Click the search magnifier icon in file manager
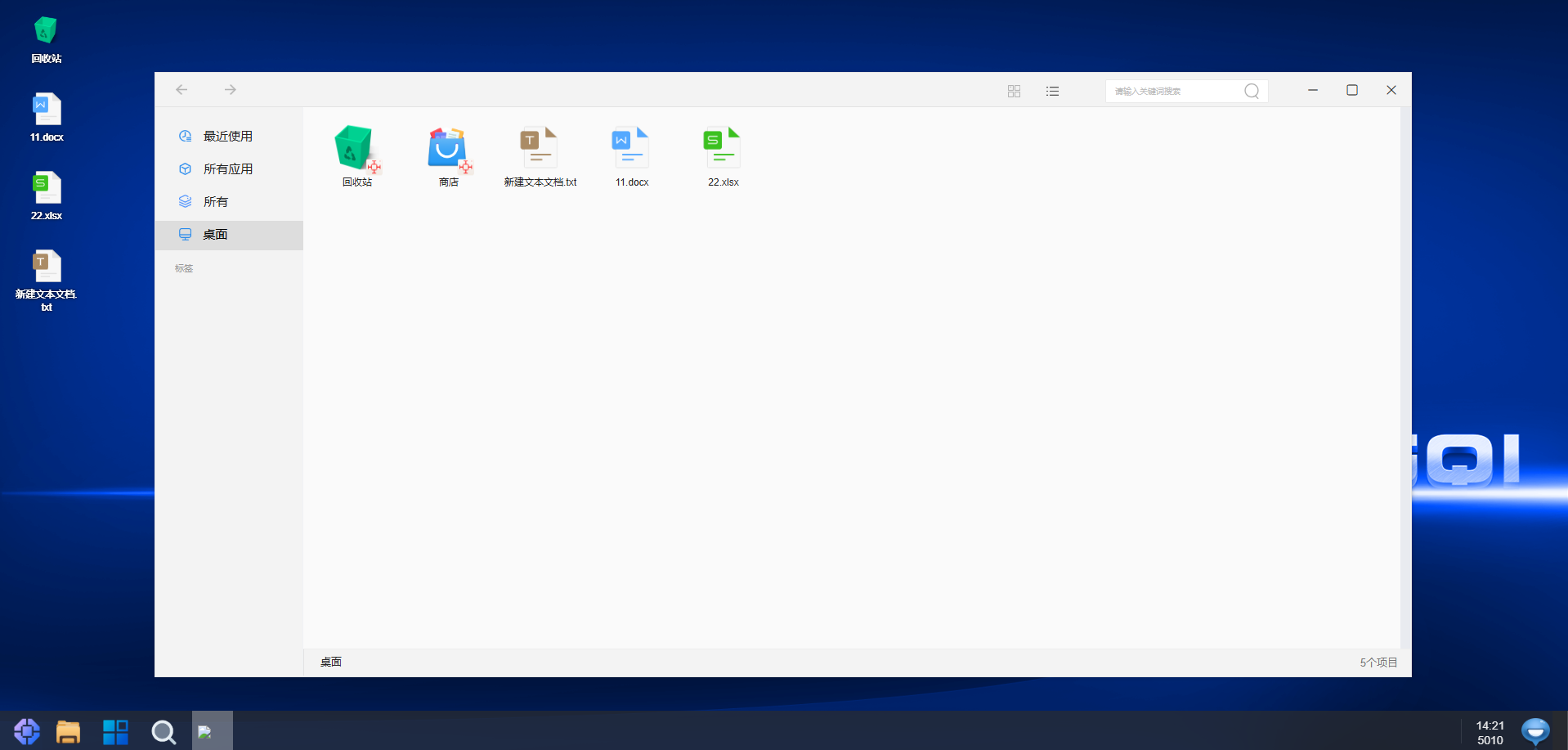Screen dimensions: 1568x750 coord(1251,91)
